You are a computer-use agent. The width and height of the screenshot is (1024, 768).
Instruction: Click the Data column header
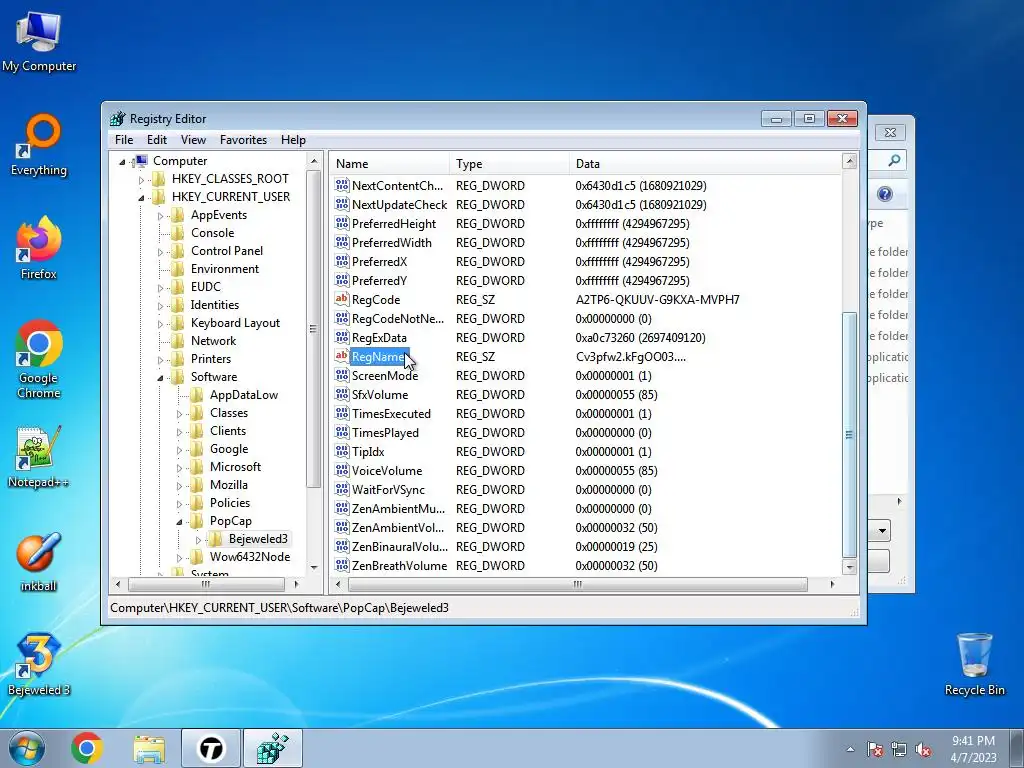click(x=705, y=164)
